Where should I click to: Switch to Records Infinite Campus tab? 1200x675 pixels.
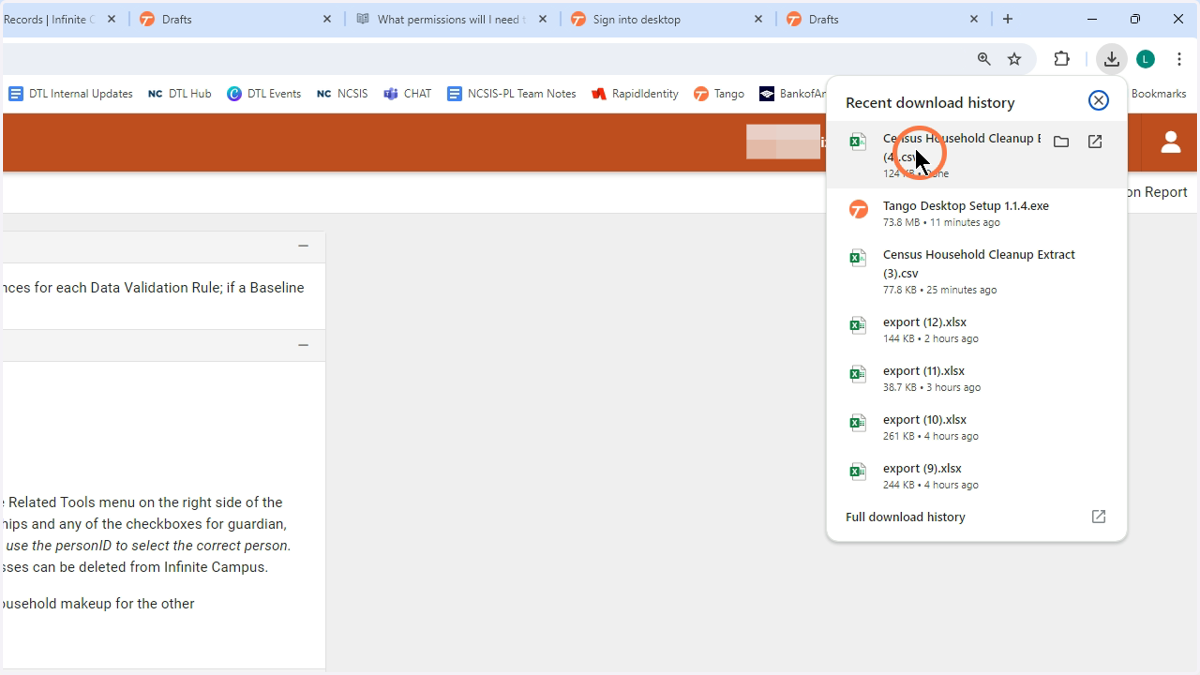tap(62, 19)
